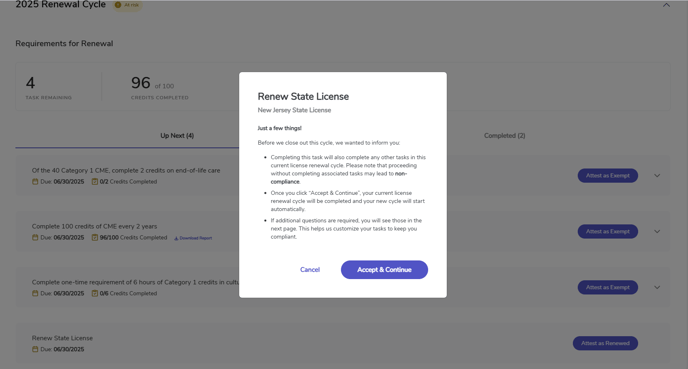688x369 pixels.
Task: Click the credits icon next to 0/2 Credits
Action: (x=94, y=182)
